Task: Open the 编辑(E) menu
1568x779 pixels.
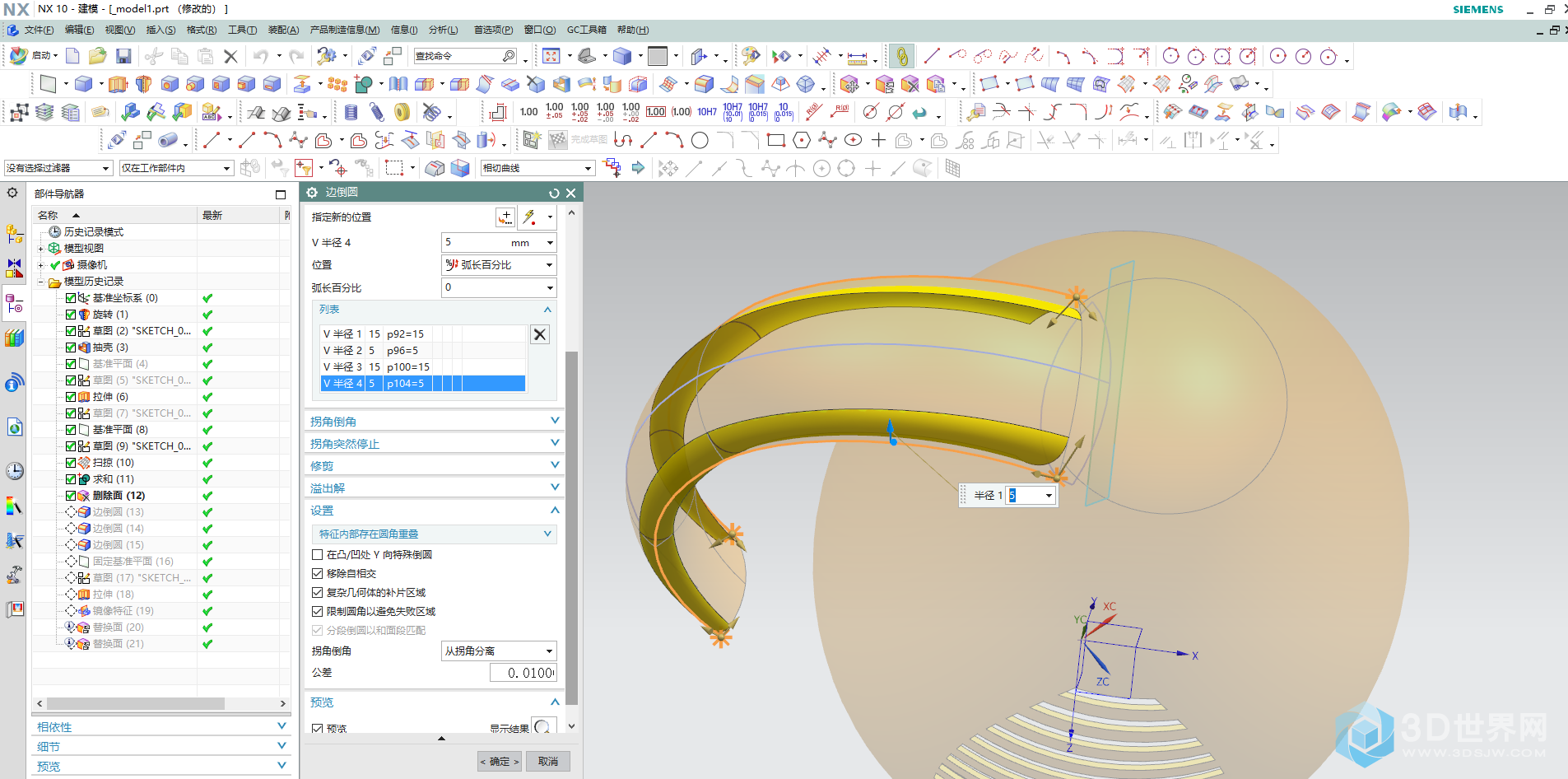Action: pos(79,30)
